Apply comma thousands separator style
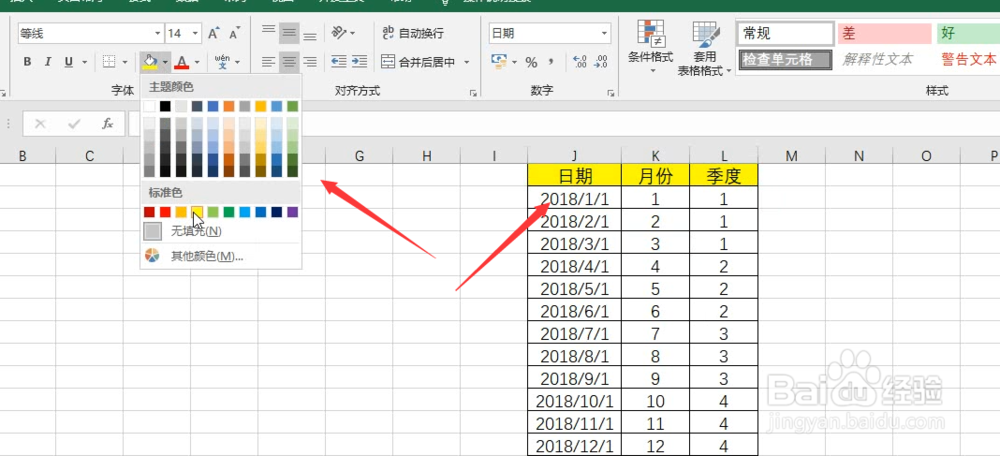The width and height of the screenshot is (1000, 456). [551, 62]
